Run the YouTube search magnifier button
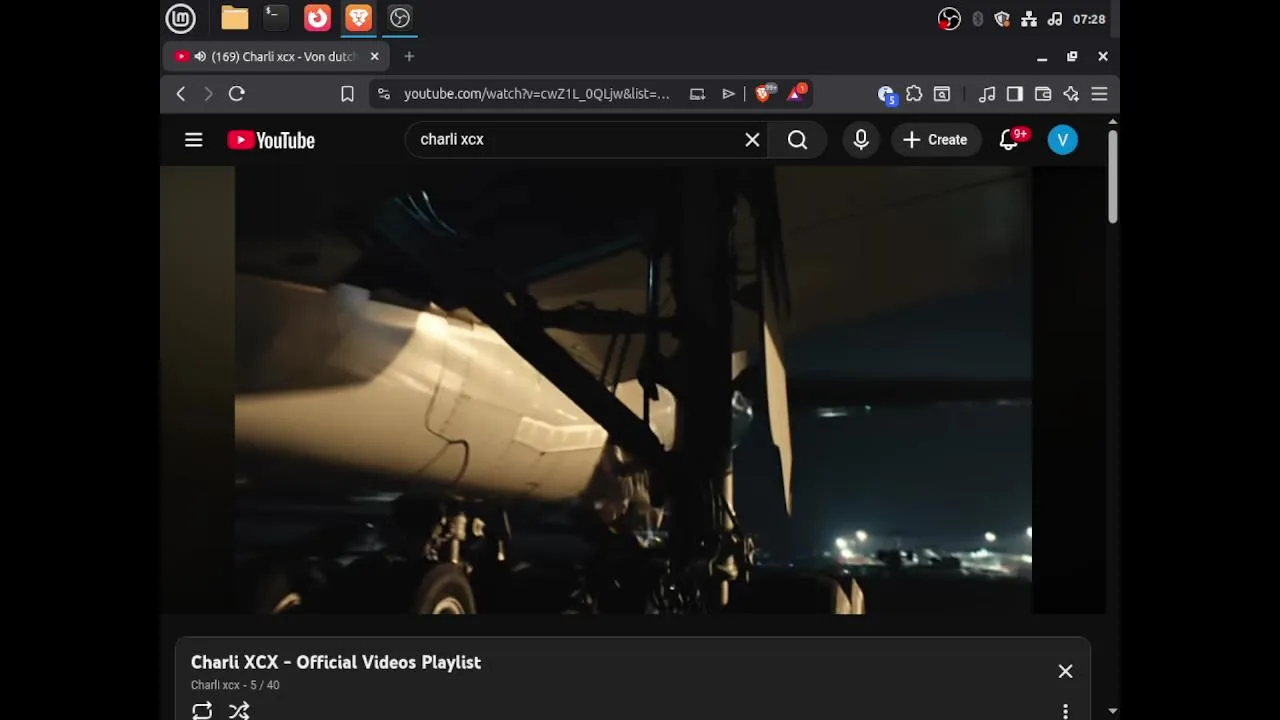 (x=797, y=140)
